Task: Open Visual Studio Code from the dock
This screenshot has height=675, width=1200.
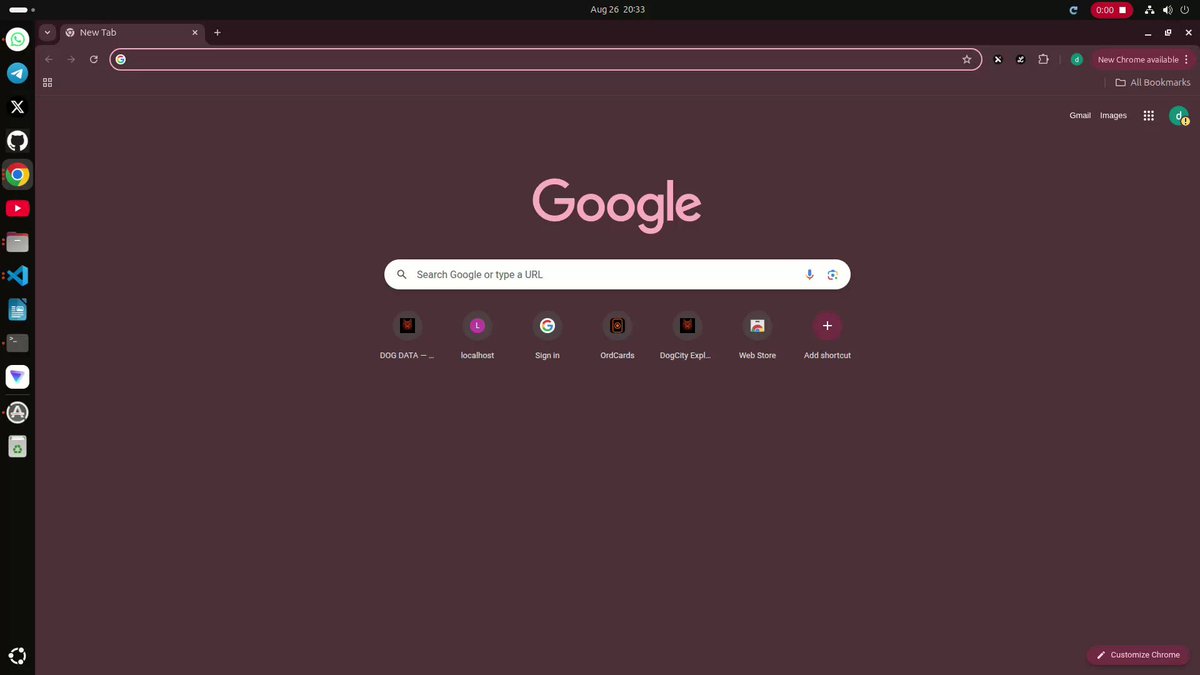Action: (17, 276)
